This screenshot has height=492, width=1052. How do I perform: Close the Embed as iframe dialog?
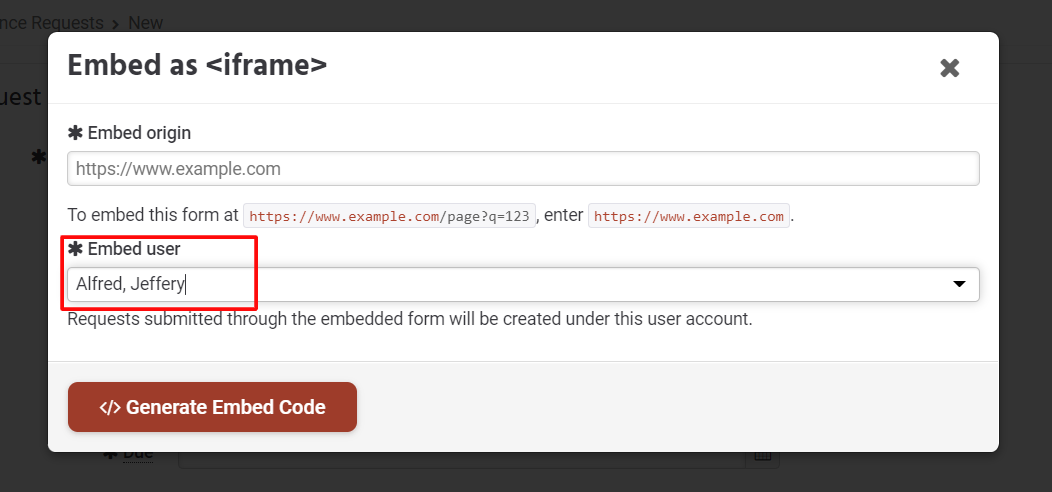949,68
